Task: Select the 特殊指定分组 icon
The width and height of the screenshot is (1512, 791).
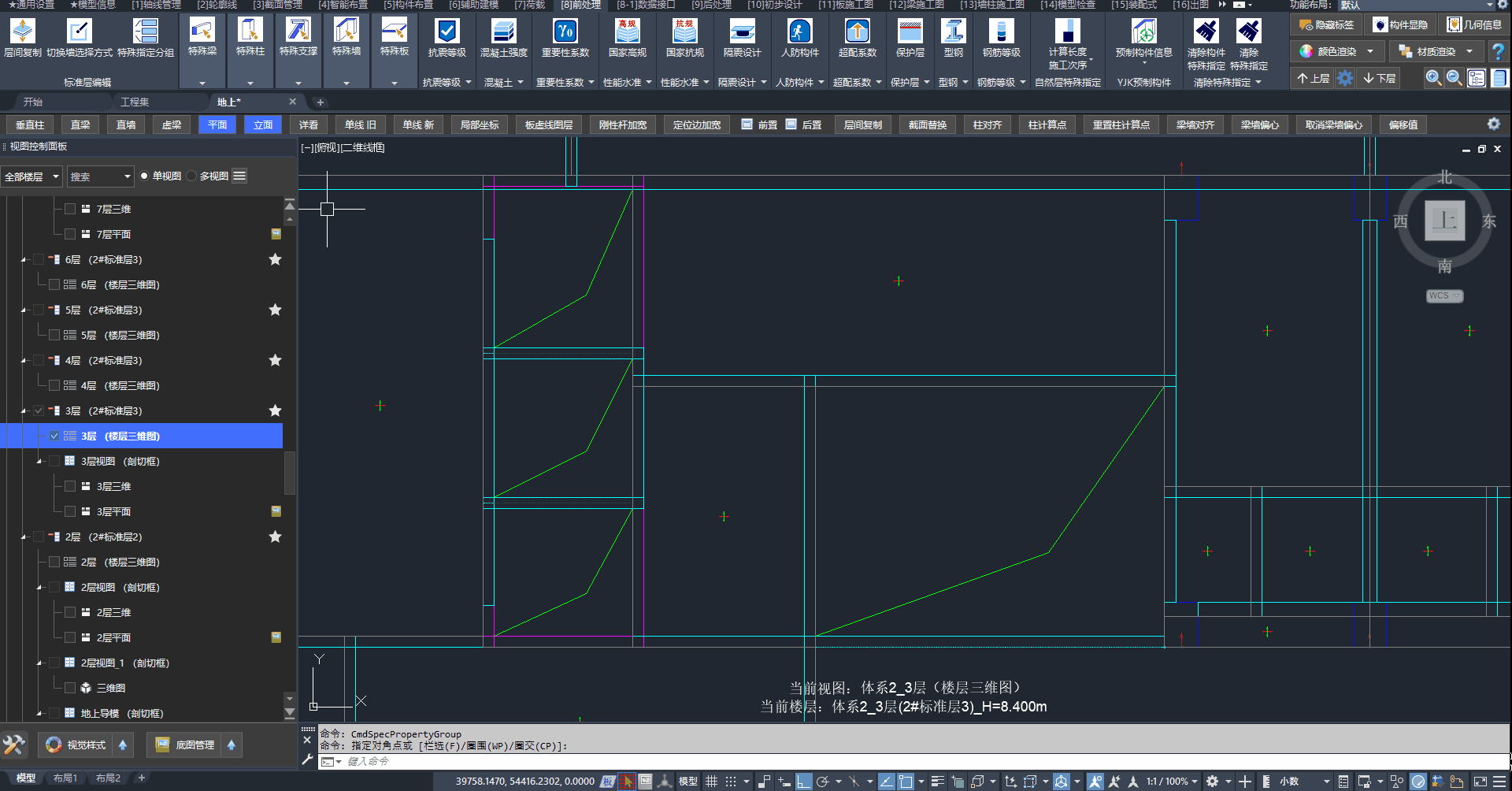Action: coord(146,32)
